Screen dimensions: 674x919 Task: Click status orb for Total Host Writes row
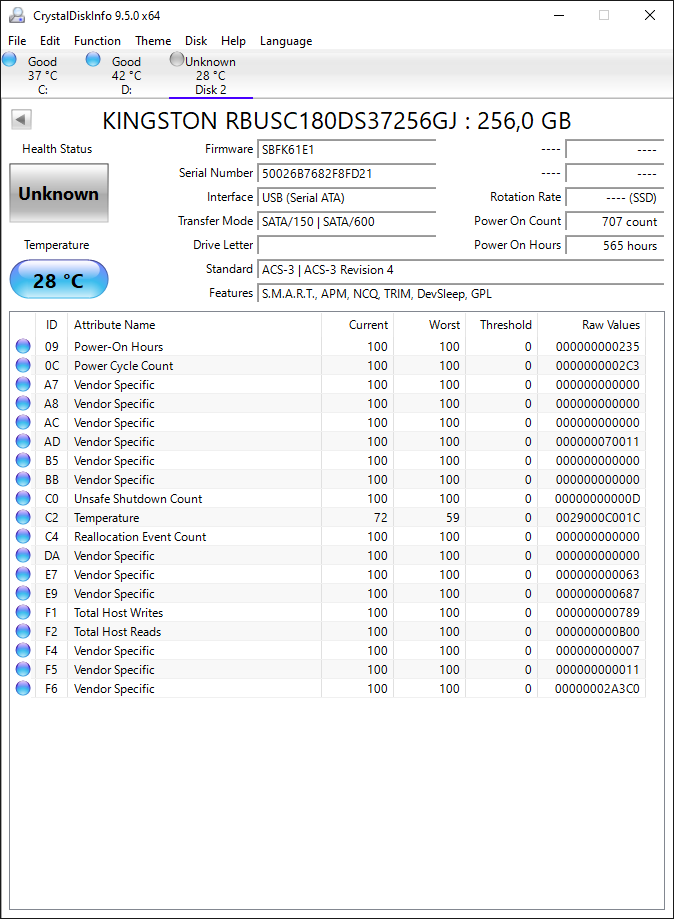pyautogui.click(x=23, y=612)
